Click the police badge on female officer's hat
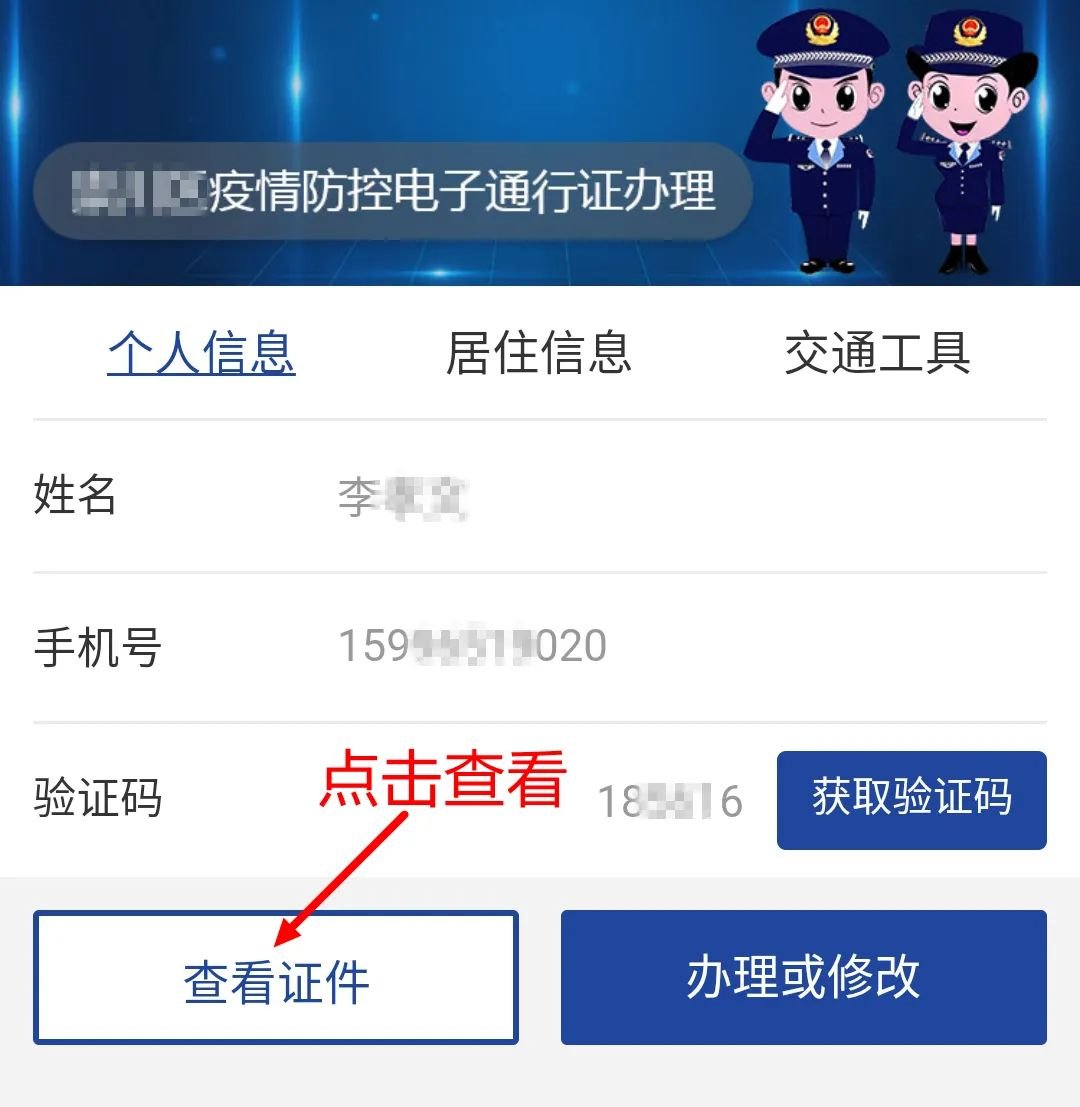 [968, 31]
